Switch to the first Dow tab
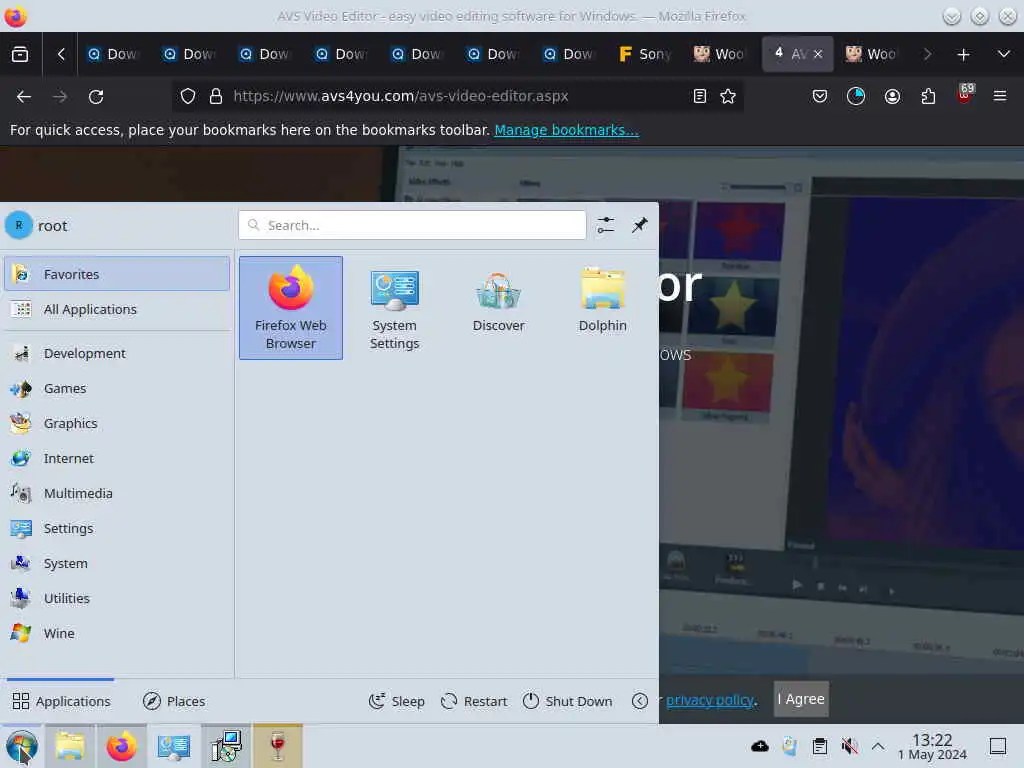Image resolution: width=1024 pixels, height=768 pixels. coord(114,54)
